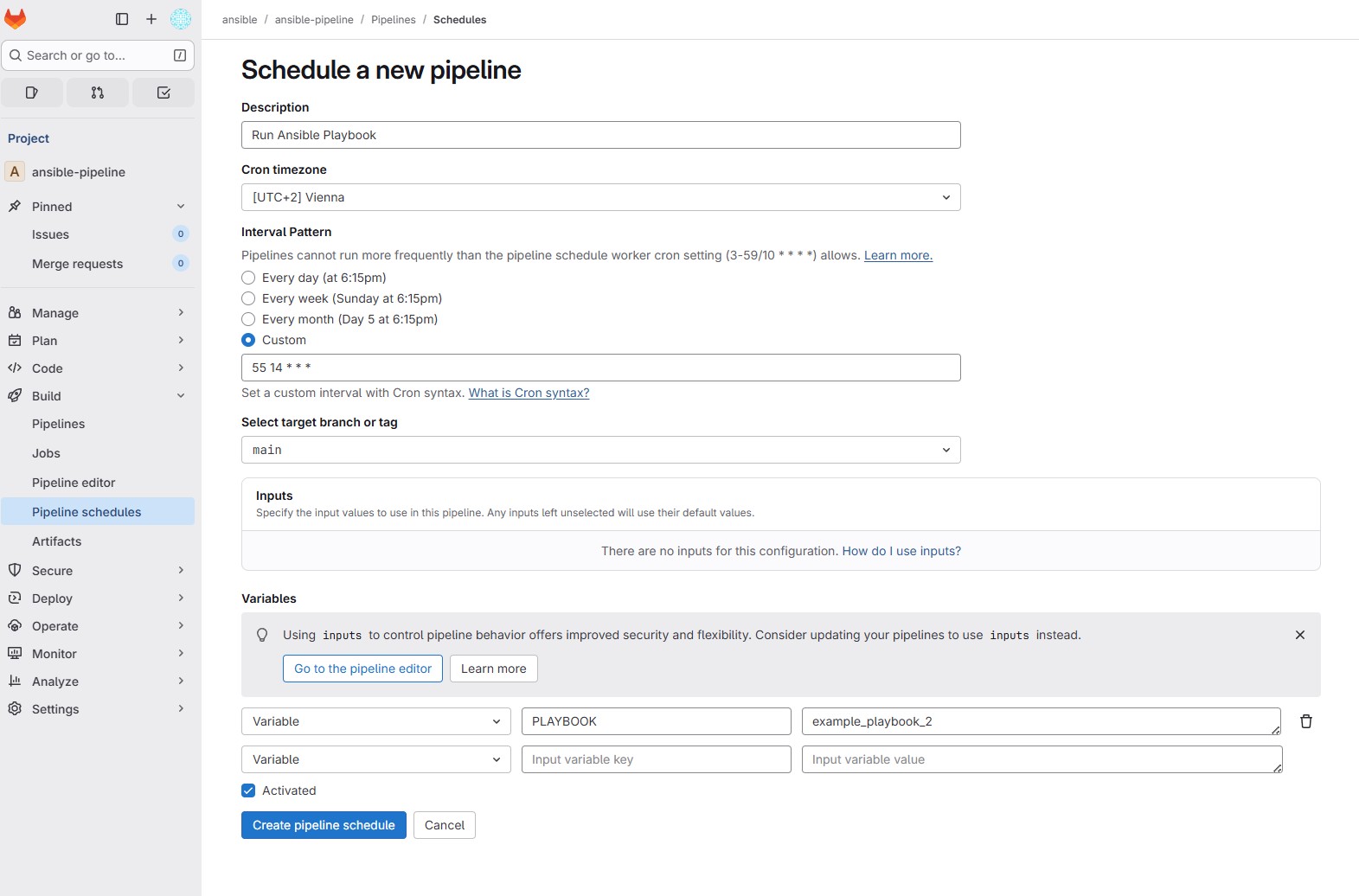This screenshot has height=896, width=1359.
Task: Open the user avatar menu
Action: click(181, 19)
